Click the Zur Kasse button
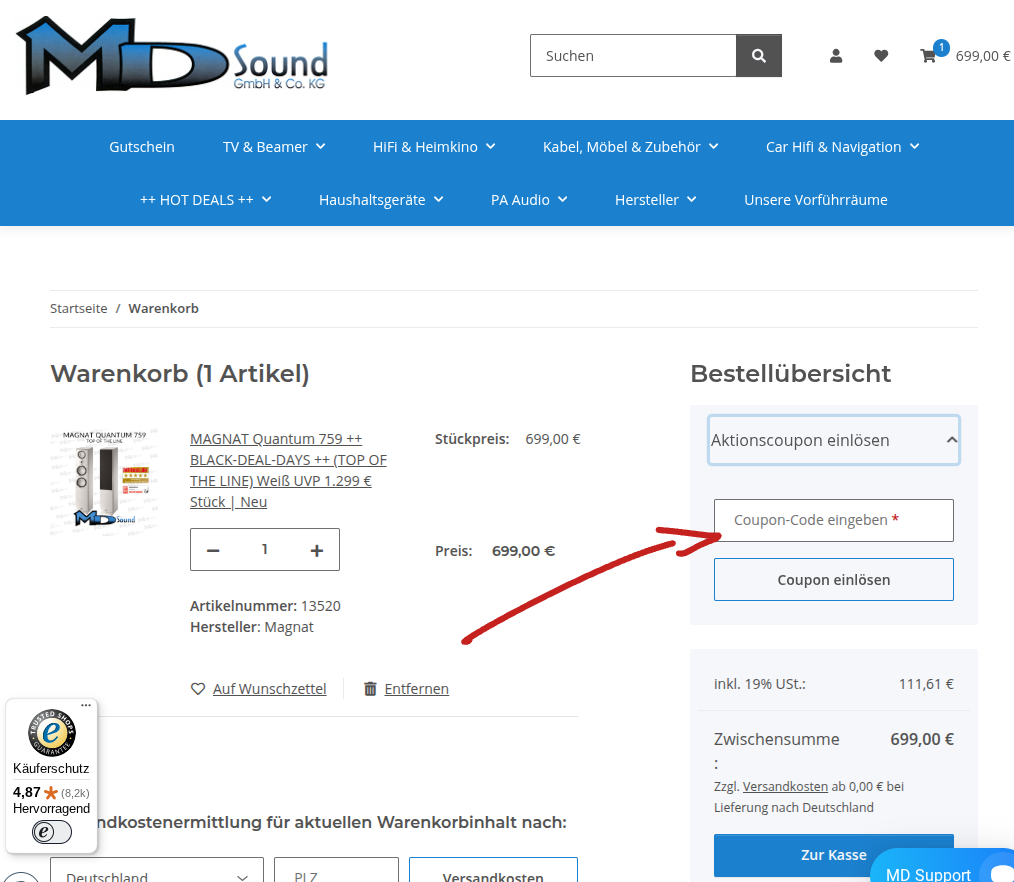The image size is (1014, 882). [834, 855]
